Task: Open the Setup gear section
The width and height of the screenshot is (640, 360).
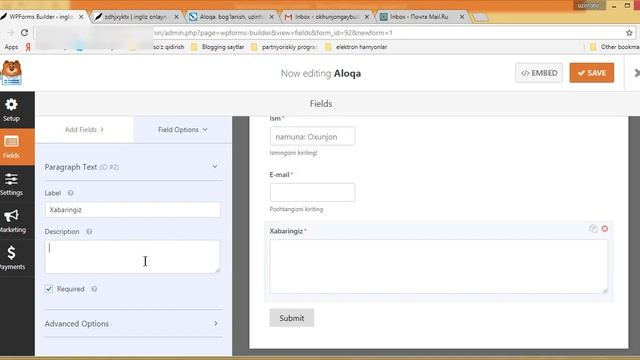Action: (x=11, y=110)
